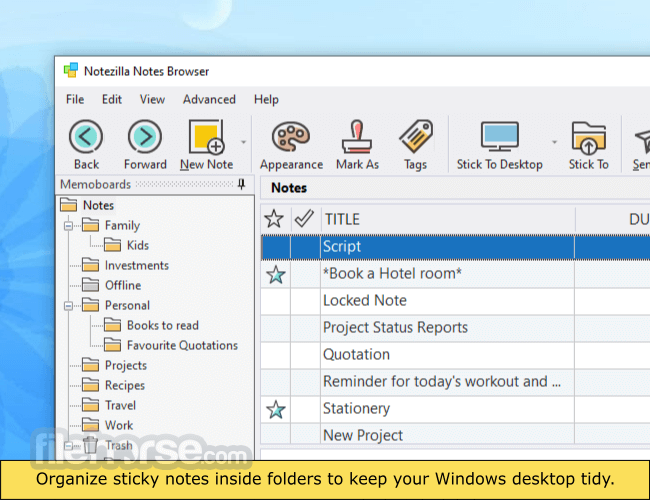
Task: Open the Appearance palette icon
Action: point(291,136)
